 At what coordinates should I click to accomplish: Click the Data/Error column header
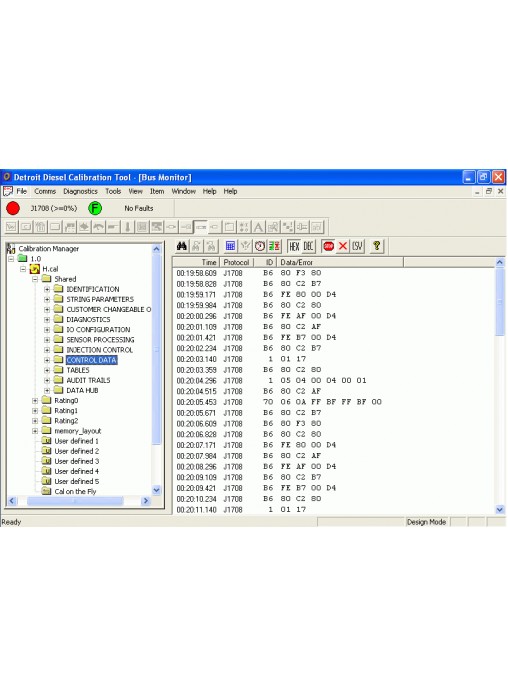click(340, 262)
